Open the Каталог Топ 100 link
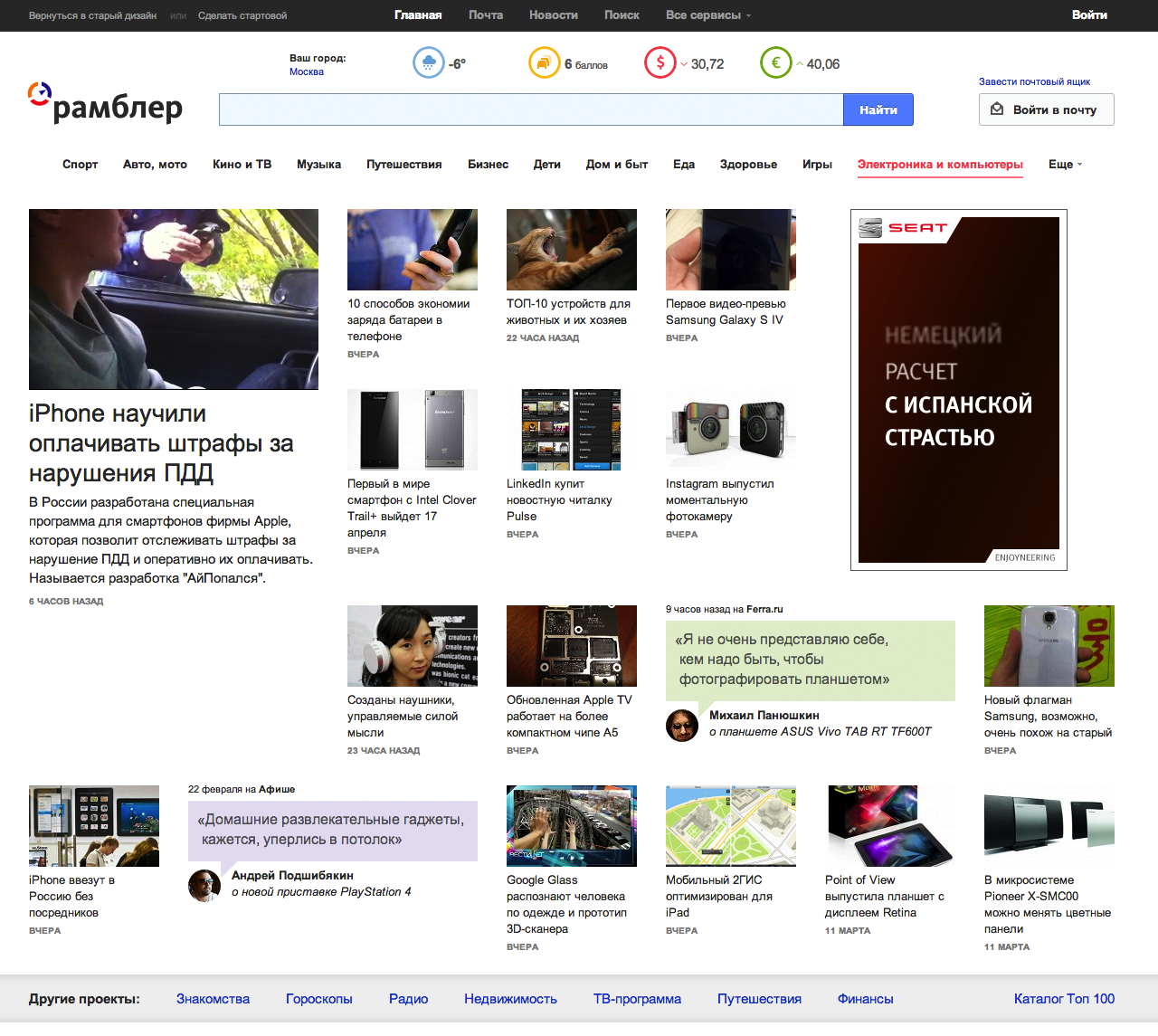The width and height of the screenshot is (1158, 1036). tap(1064, 999)
